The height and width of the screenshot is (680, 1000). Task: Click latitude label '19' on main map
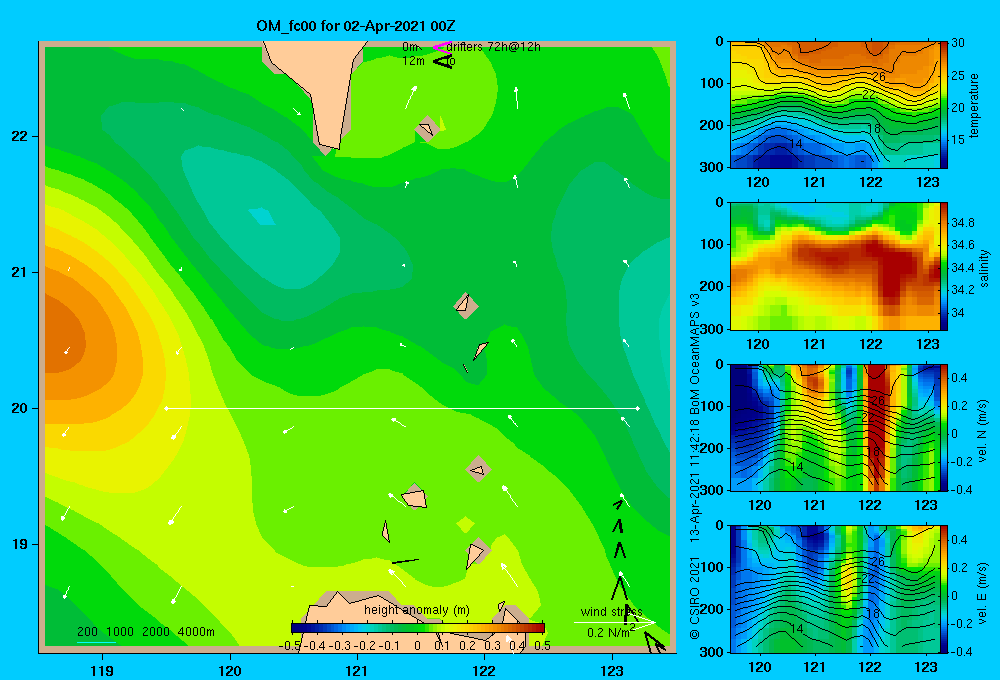pos(20,544)
